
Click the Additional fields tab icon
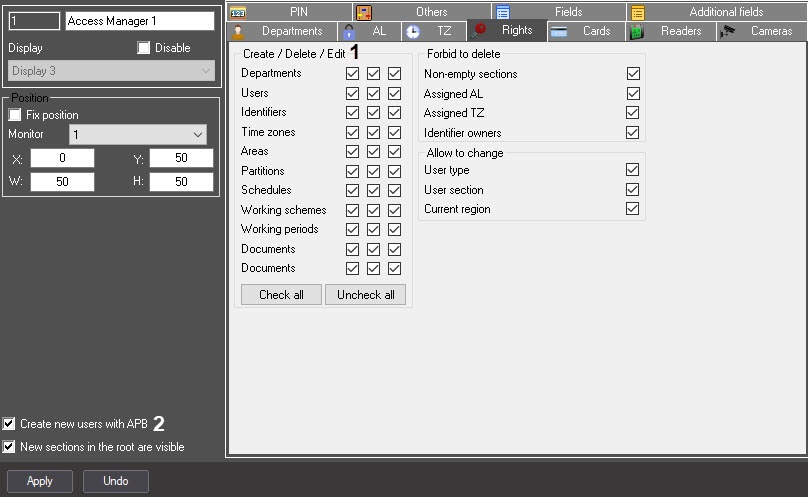click(638, 12)
